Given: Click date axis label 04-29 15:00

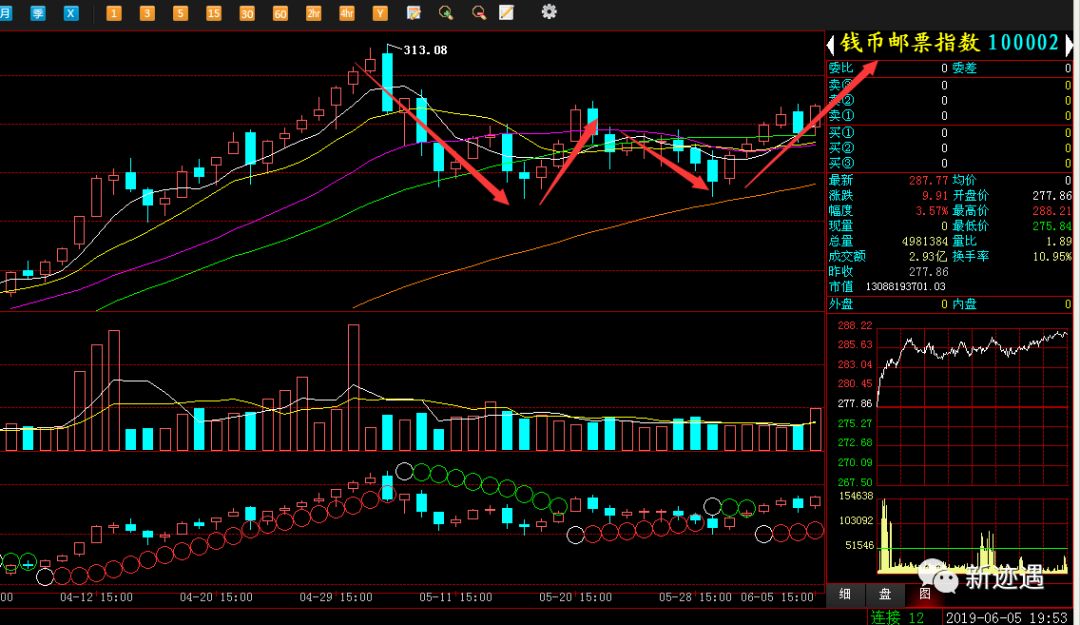Looking at the screenshot, I should click(x=336, y=597).
